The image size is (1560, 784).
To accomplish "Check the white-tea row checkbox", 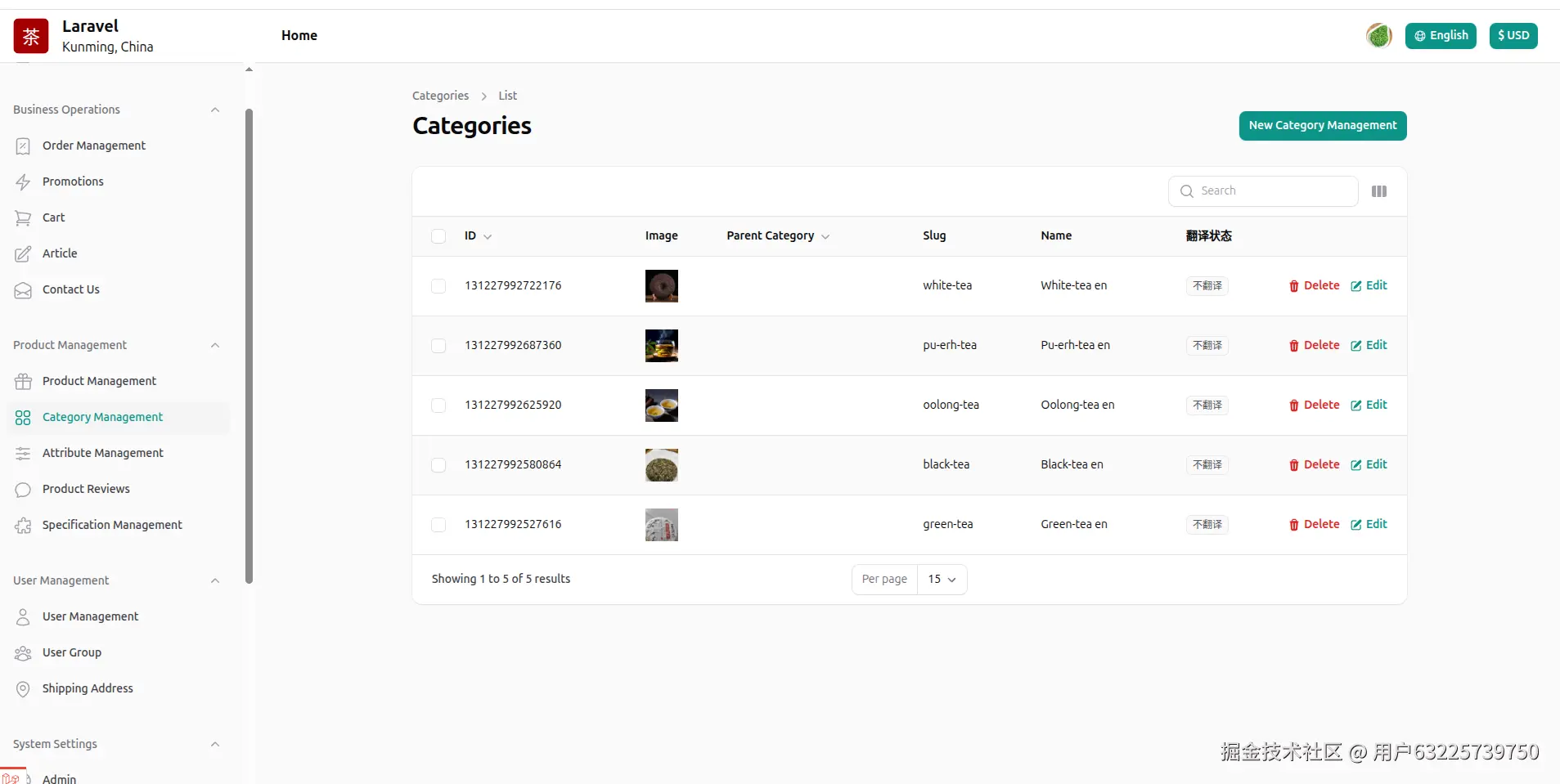I will (438, 286).
